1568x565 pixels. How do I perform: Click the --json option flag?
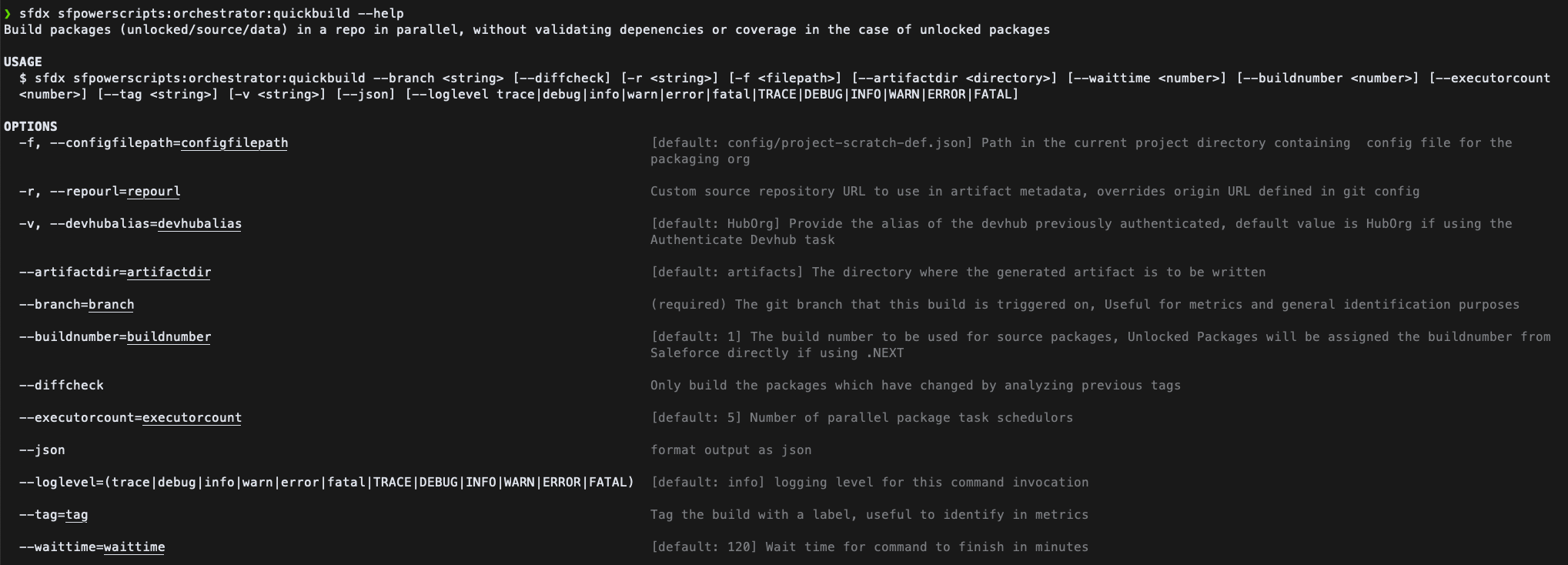pyautogui.click(x=42, y=450)
